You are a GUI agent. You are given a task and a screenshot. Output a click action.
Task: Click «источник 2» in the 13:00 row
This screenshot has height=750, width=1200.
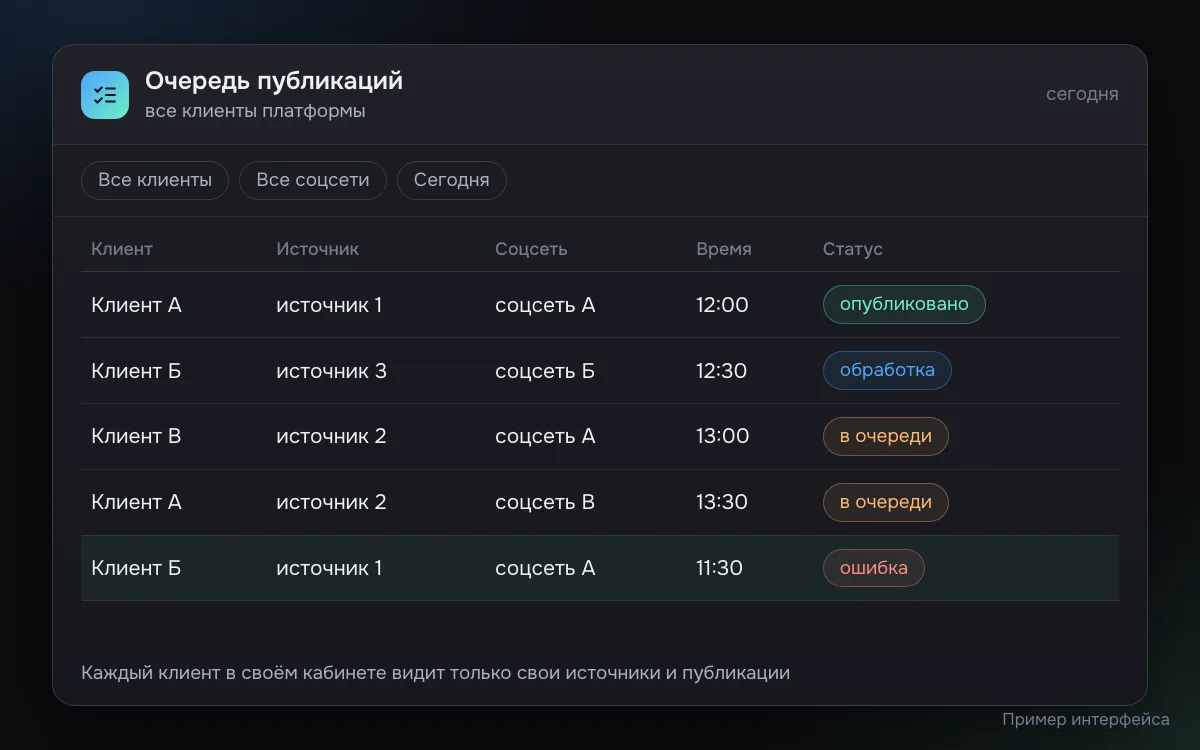coord(331,436)
